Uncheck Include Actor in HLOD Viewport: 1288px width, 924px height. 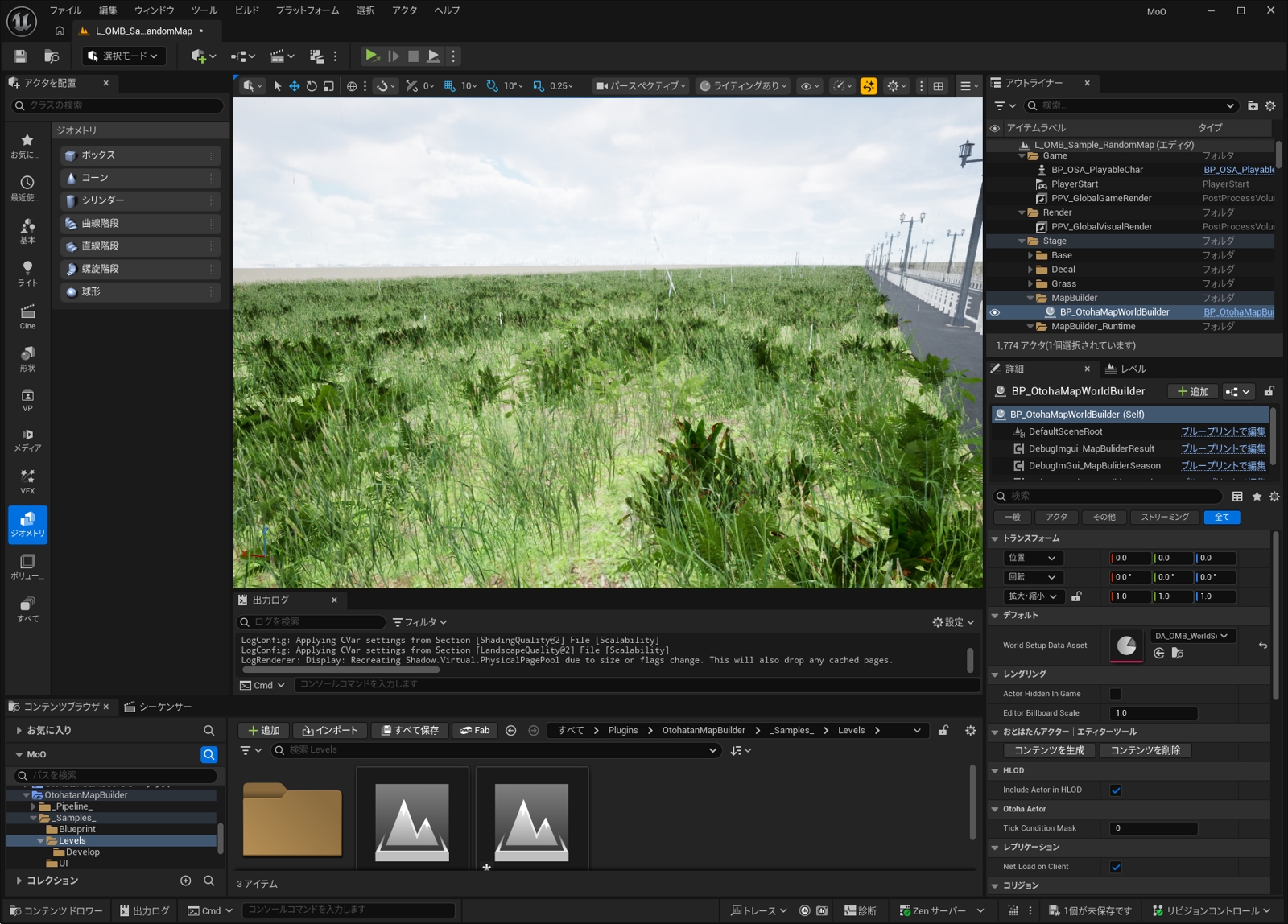[x=1116, y=790]
